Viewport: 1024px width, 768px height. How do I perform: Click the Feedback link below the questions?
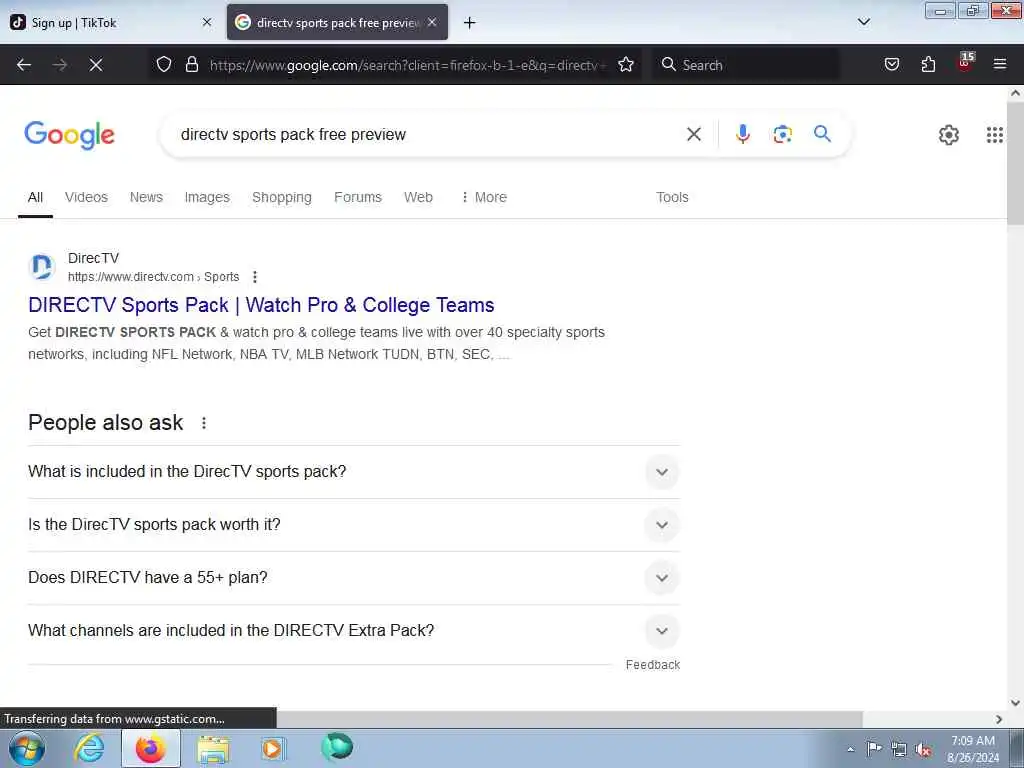(652, 665)
